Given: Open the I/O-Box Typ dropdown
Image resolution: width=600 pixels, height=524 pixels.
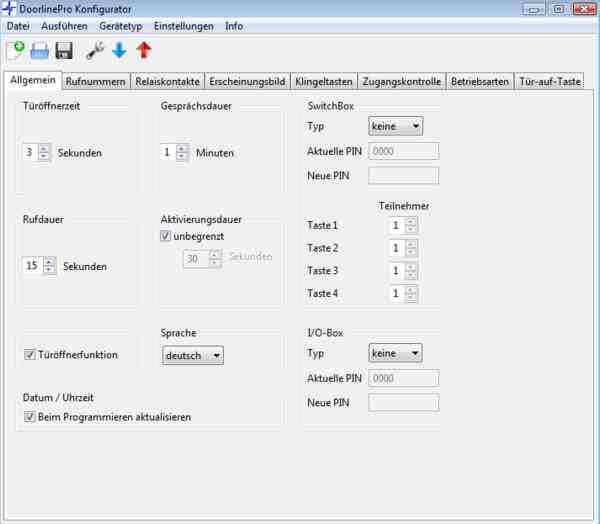Looking at the screenshot, I should pyautogui.click(x=395, y=353).
